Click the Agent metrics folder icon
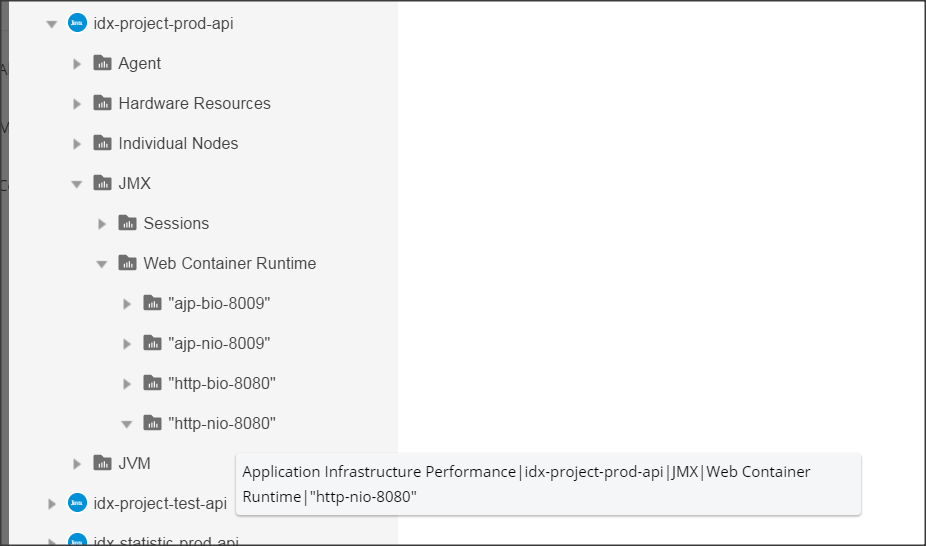This screenshot has width=926, height=546. tap(102, 63)
